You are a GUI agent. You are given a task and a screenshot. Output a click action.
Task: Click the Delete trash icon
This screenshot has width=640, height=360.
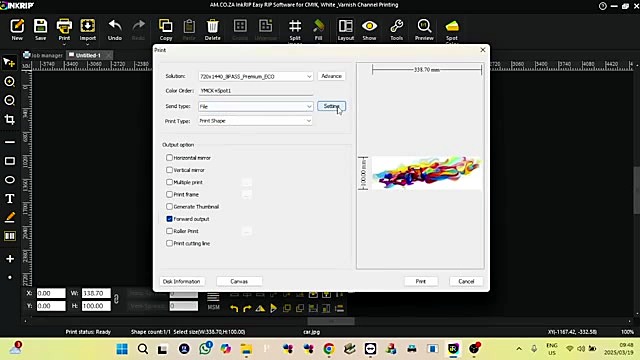tap(212, 29)
